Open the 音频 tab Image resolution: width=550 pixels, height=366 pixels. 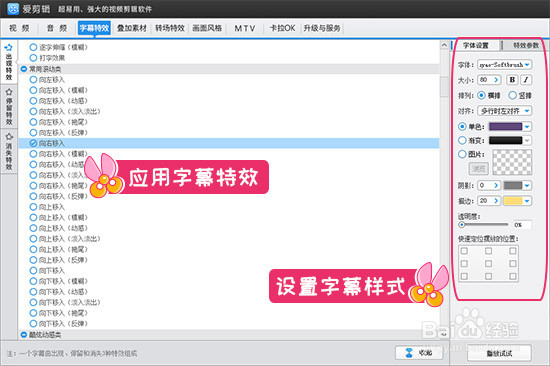pos(57,28)
